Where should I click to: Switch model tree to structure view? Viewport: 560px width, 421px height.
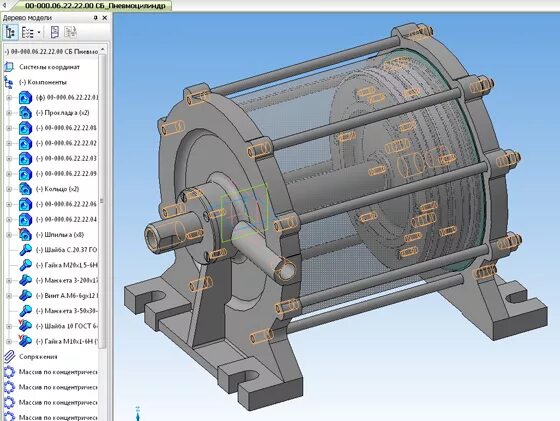pos(10,32)
